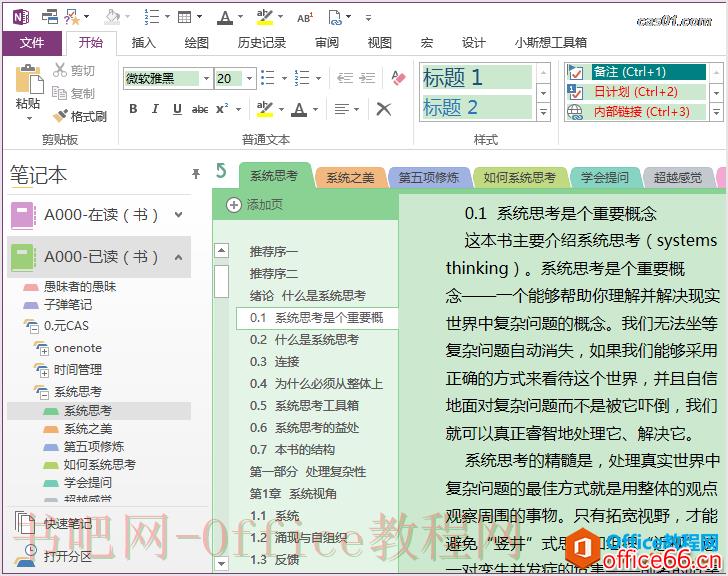Image resolution: width=728 pixels, height=576 pixels.
Task: Click the Copy icon
Action: pos(59,93)
